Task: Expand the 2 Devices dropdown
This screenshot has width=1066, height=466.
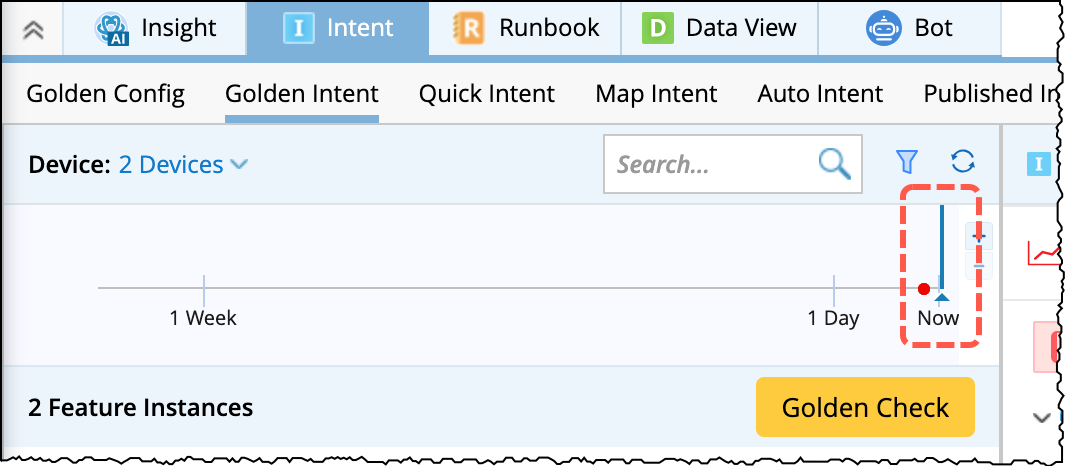Action: point(183,165)
